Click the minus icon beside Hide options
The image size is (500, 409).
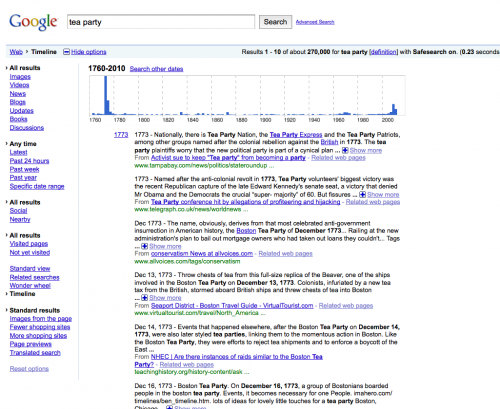pos(66,52)
